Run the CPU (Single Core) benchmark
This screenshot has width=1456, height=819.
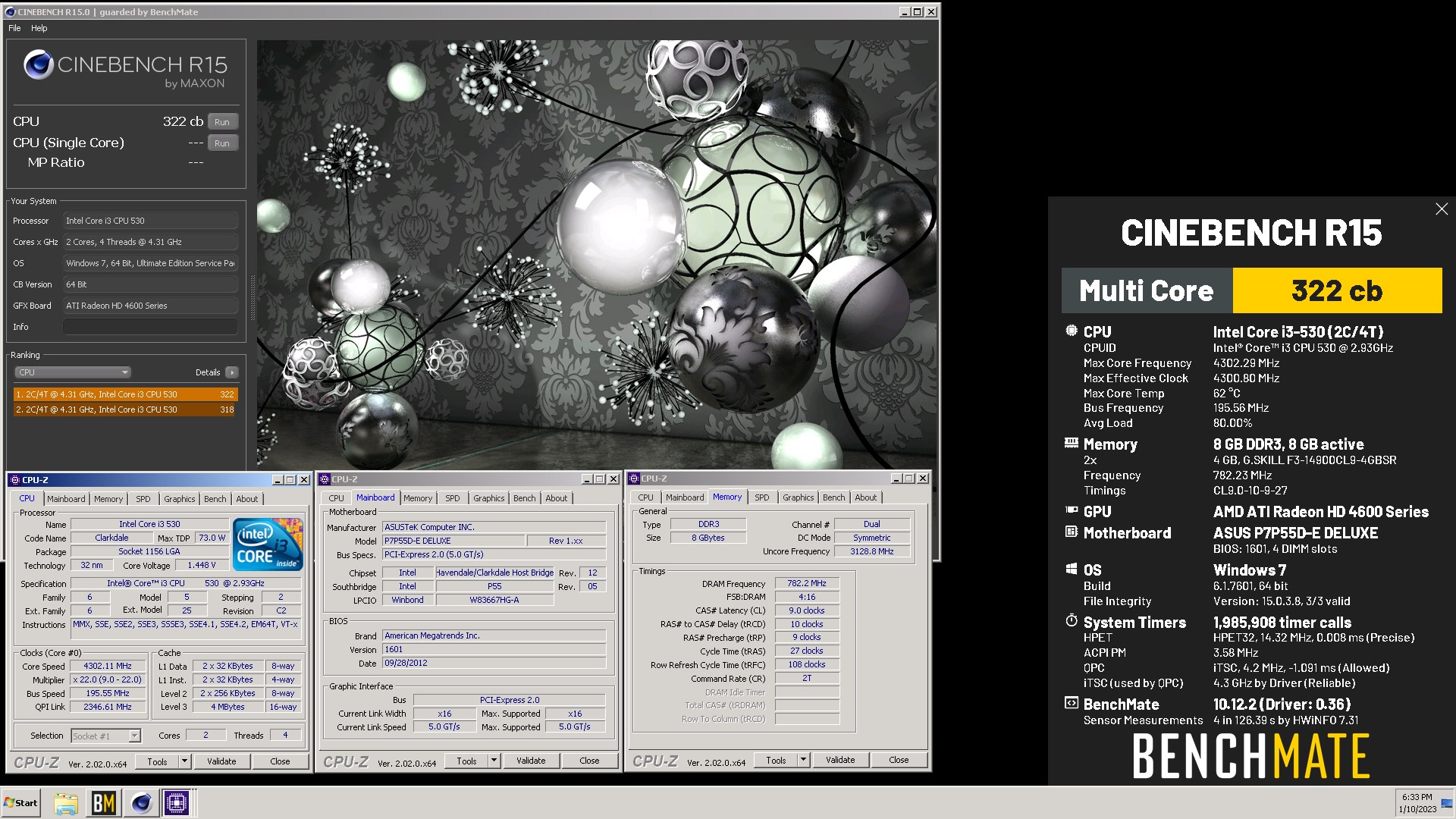[222, 143]
